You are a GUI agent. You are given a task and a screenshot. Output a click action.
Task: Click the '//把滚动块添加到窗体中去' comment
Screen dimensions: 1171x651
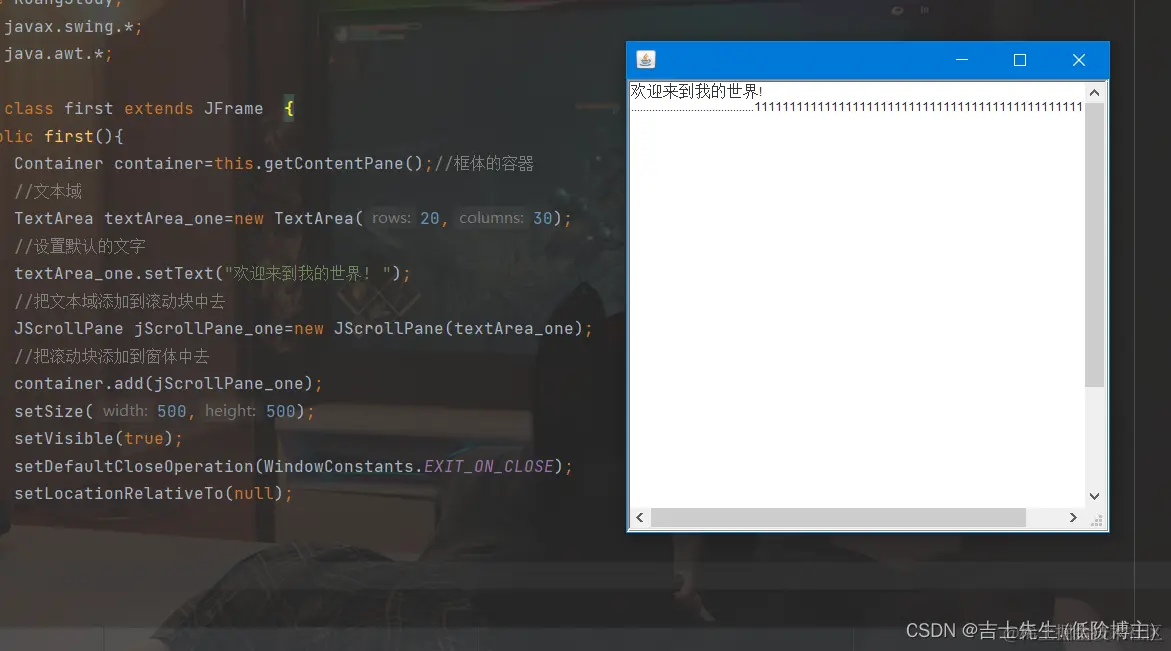[x=111, y=356]
